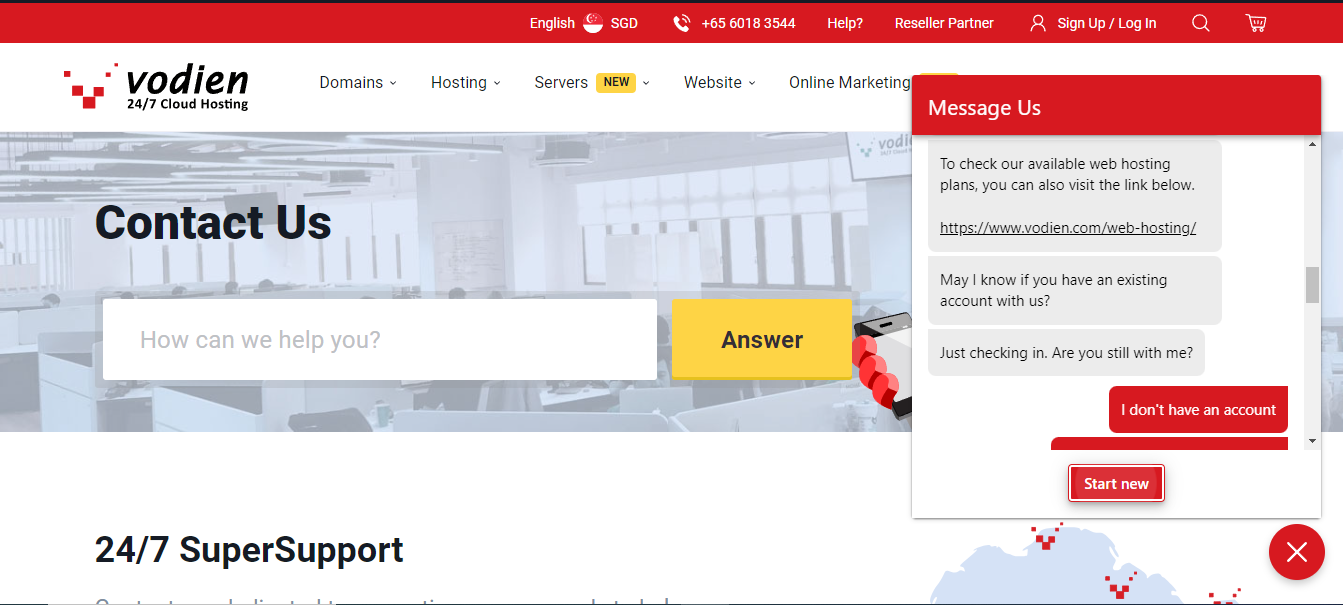Expand the Website menu

(720, 83)
